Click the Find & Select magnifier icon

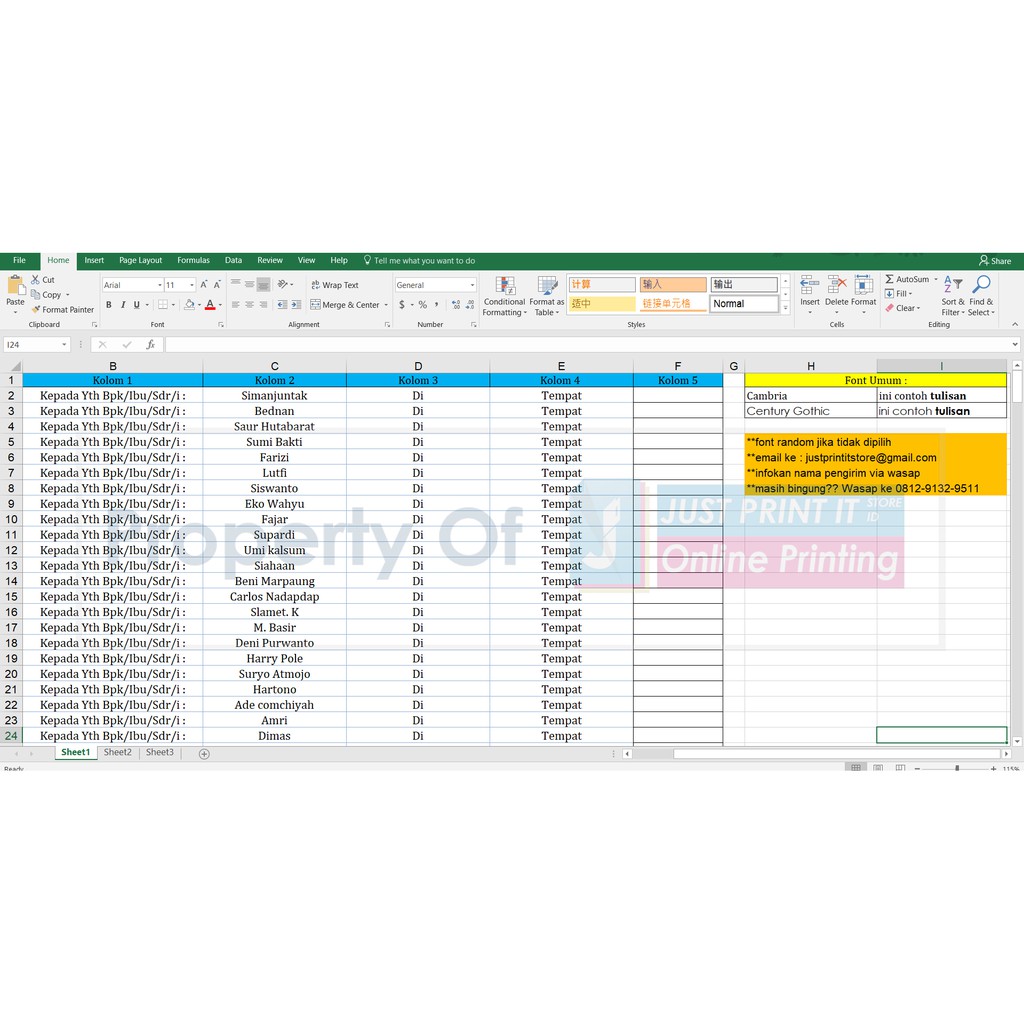tap(981, 286)
